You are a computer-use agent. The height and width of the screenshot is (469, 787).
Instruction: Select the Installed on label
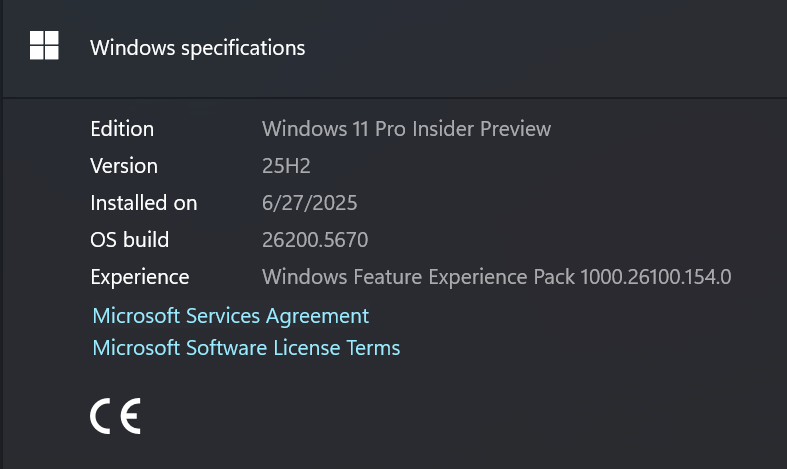(144, 203)
